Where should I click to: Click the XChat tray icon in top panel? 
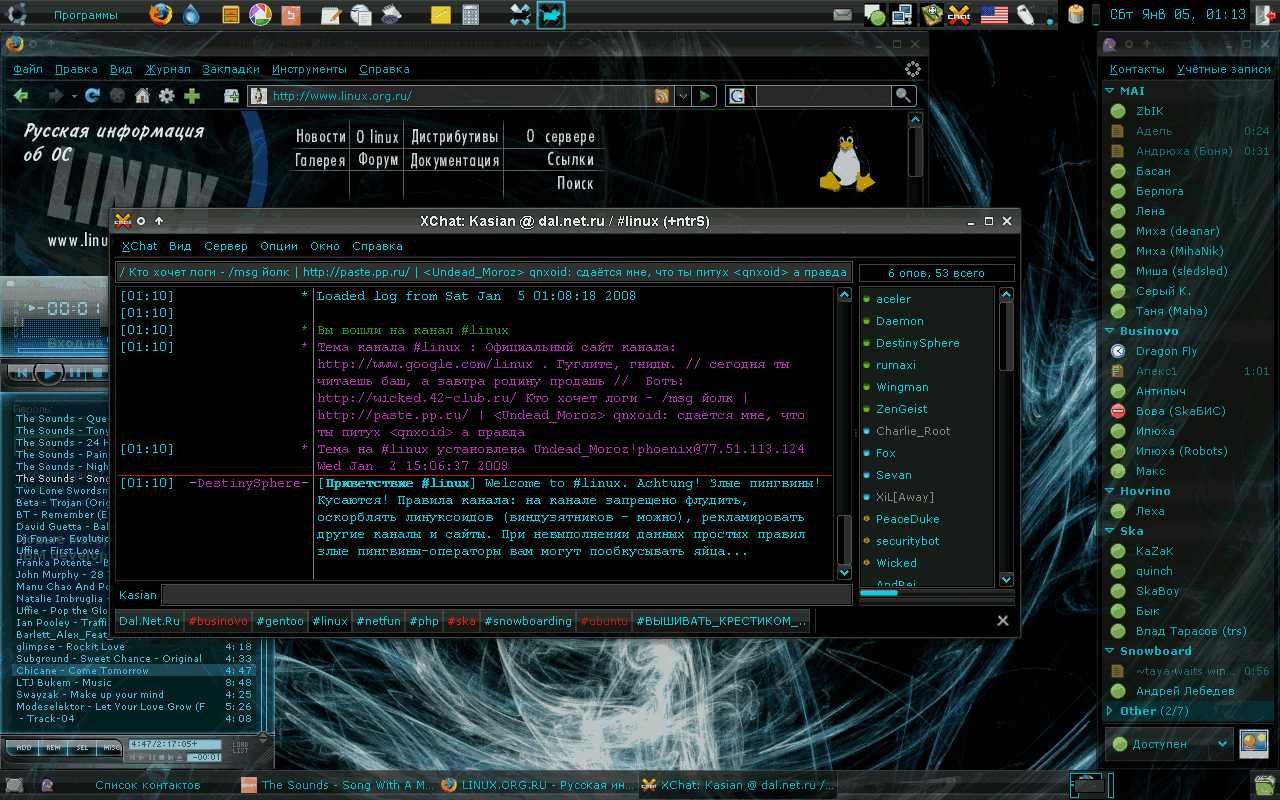[x=959, y=15]
